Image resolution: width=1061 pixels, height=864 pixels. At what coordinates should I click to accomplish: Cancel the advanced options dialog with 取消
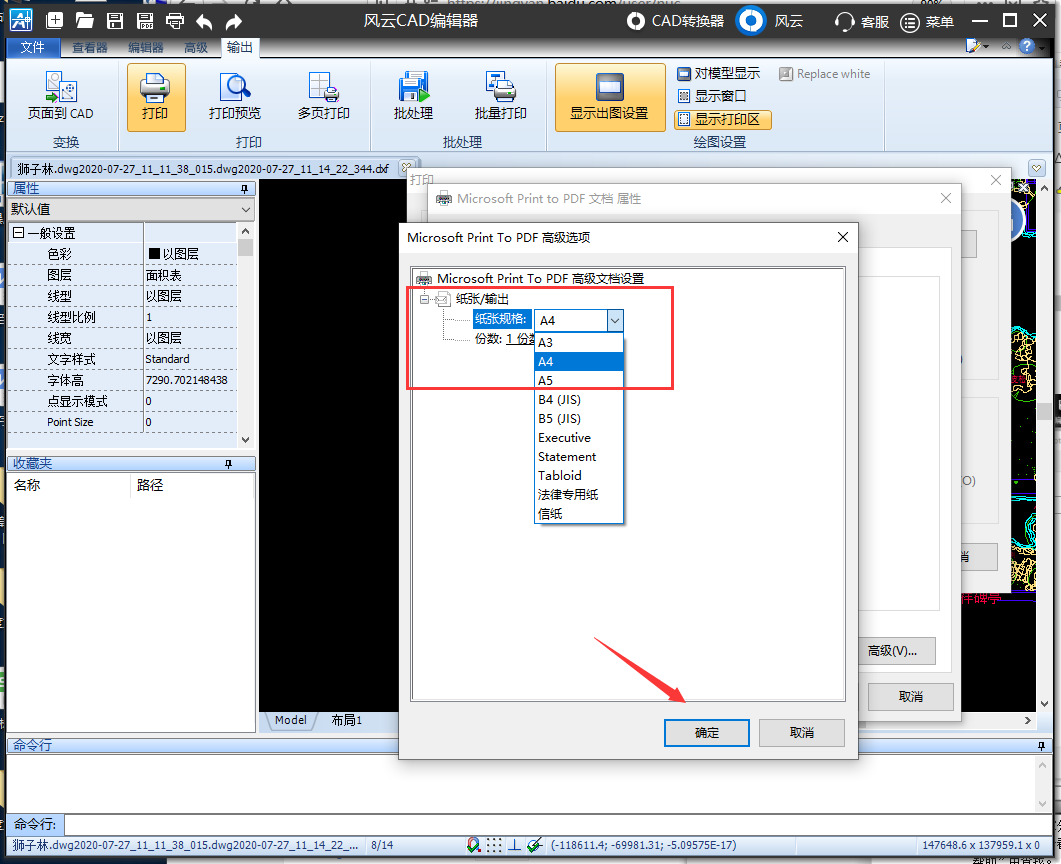(x=801, y=733)
